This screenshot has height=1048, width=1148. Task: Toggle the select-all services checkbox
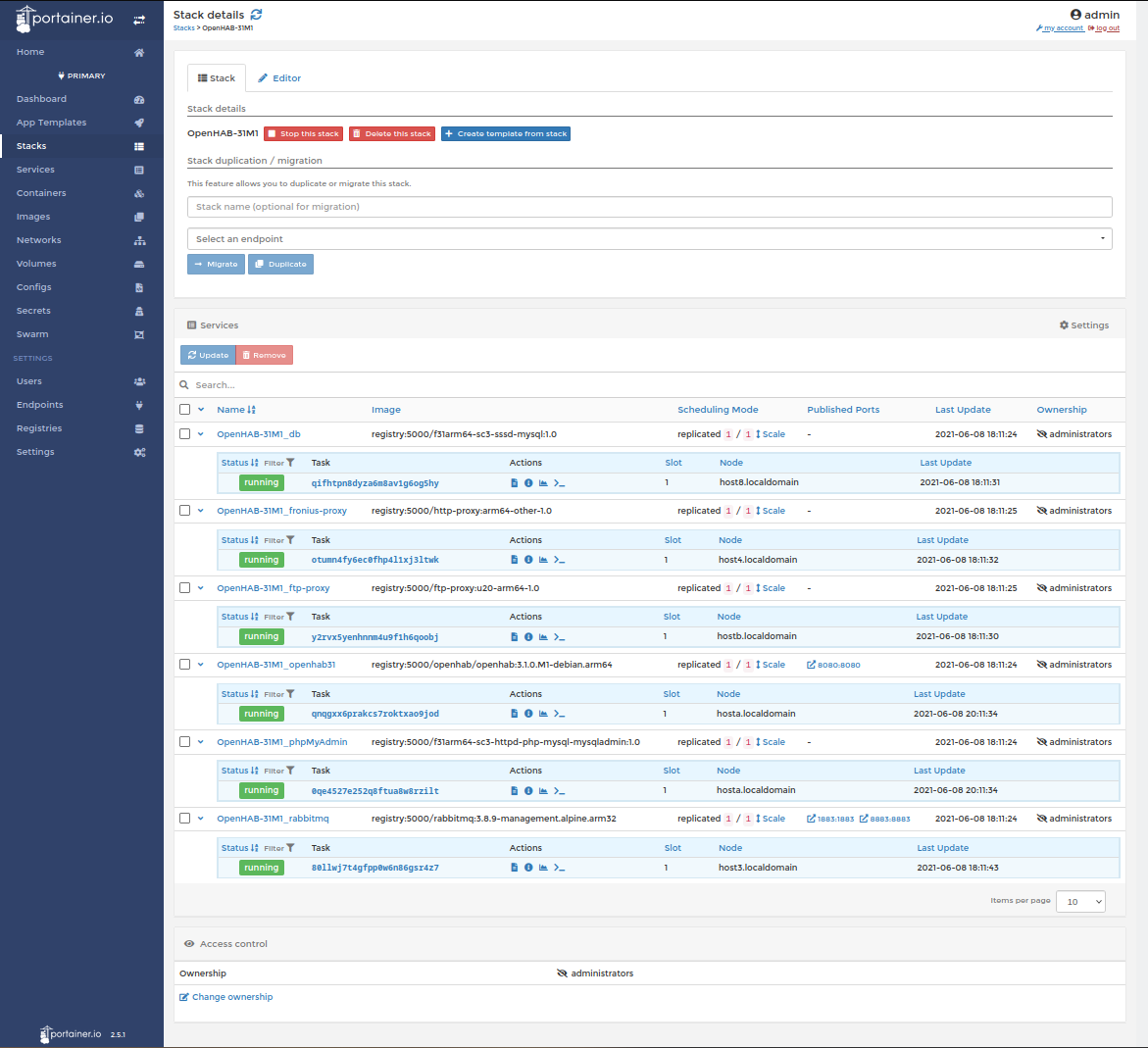coord(184,410)
